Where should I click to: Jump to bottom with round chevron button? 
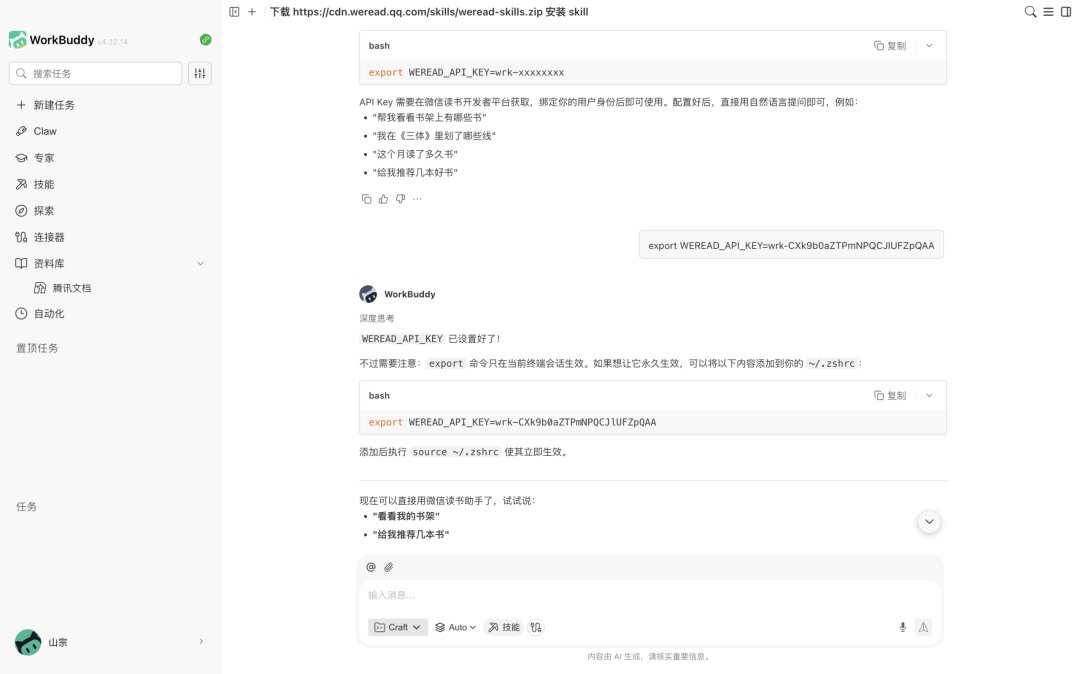[929, 522]
